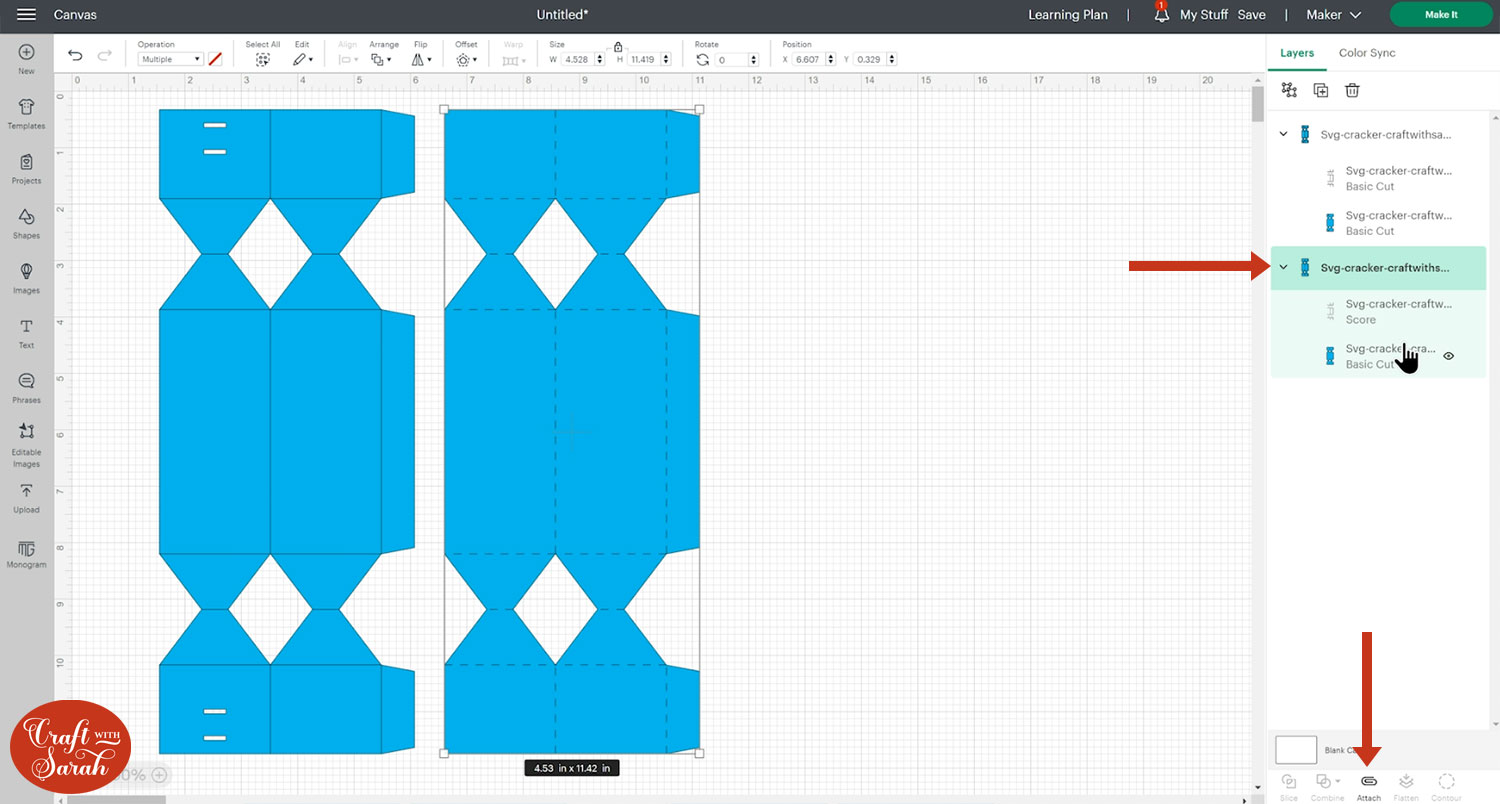
Task: Open the operation color swatch
Action: [x=215, y=60]
